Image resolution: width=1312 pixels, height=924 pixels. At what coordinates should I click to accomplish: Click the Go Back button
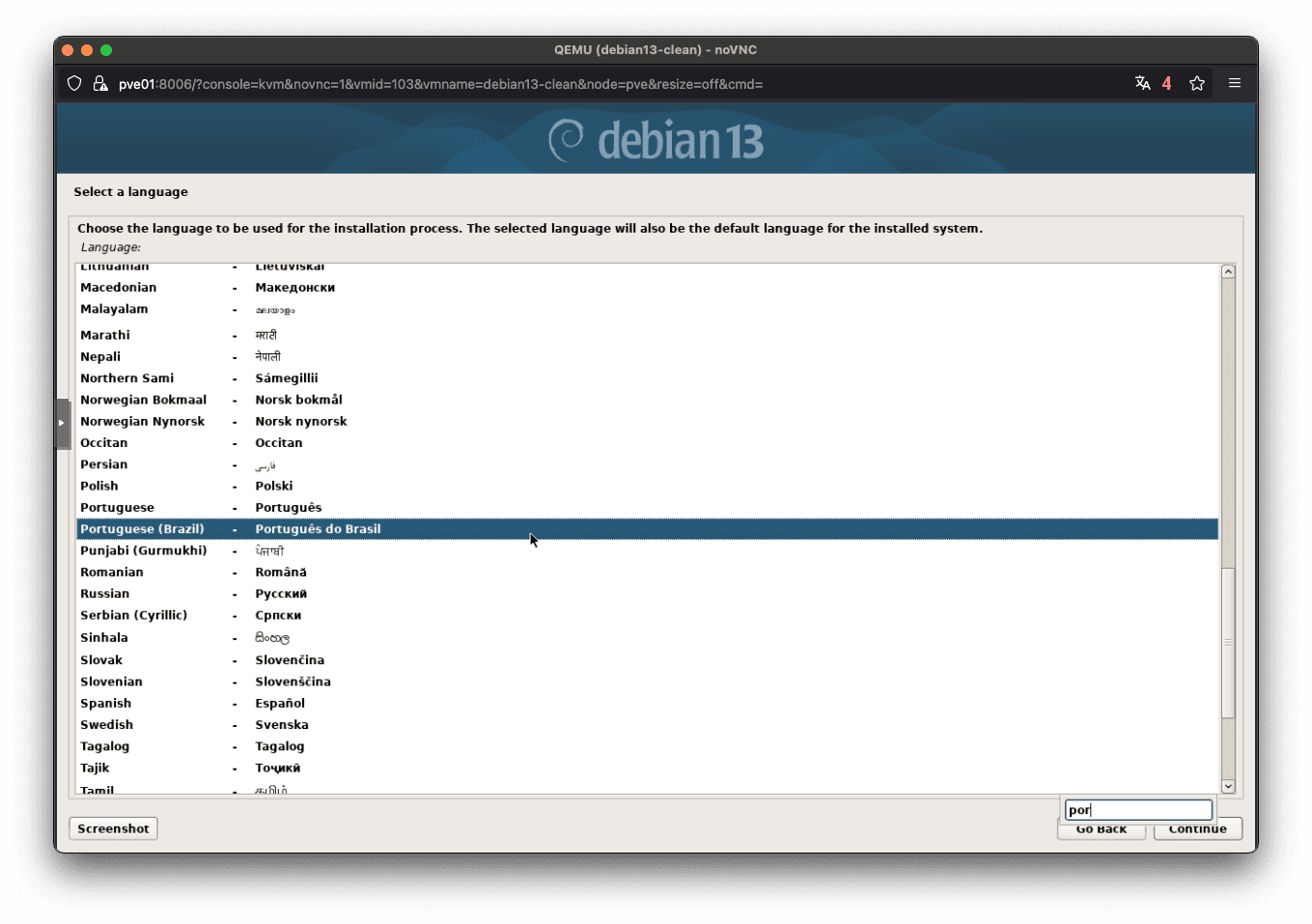[1101, 829]
